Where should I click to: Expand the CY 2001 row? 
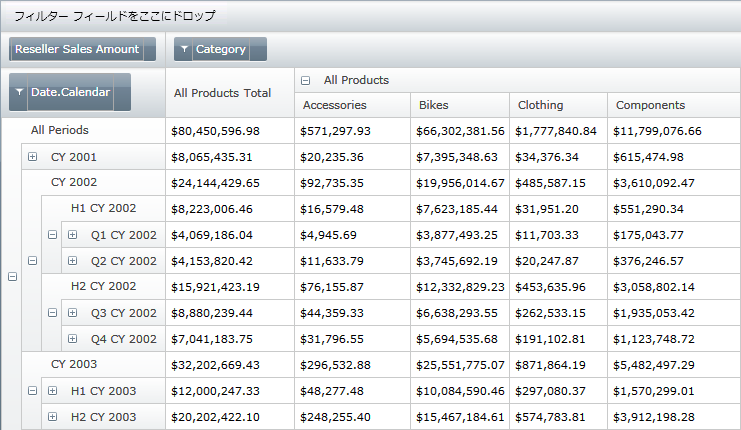pyautogui.click(x=32, y=157)
